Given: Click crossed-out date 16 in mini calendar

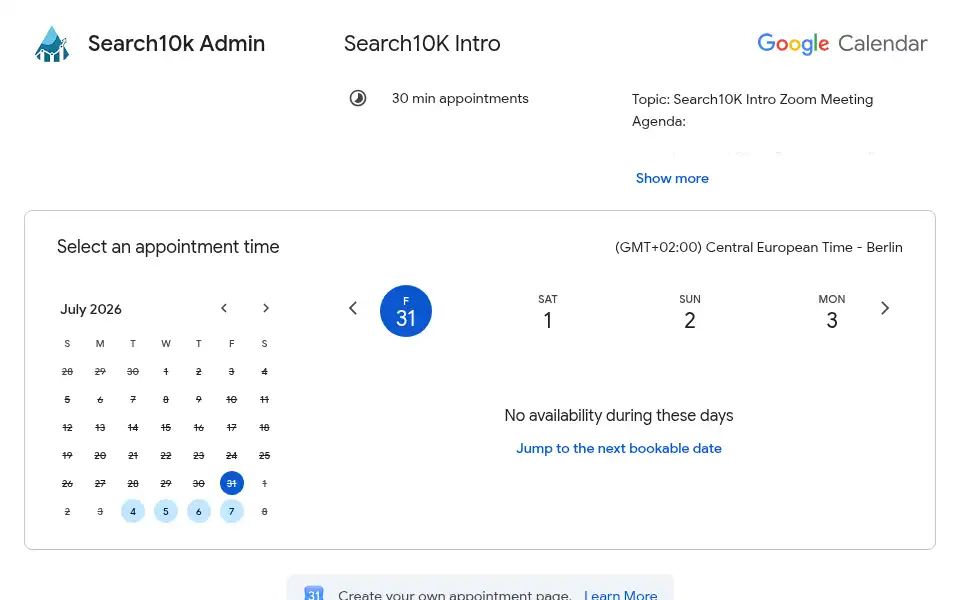Looking at the screenshot, I should point(198,427).
